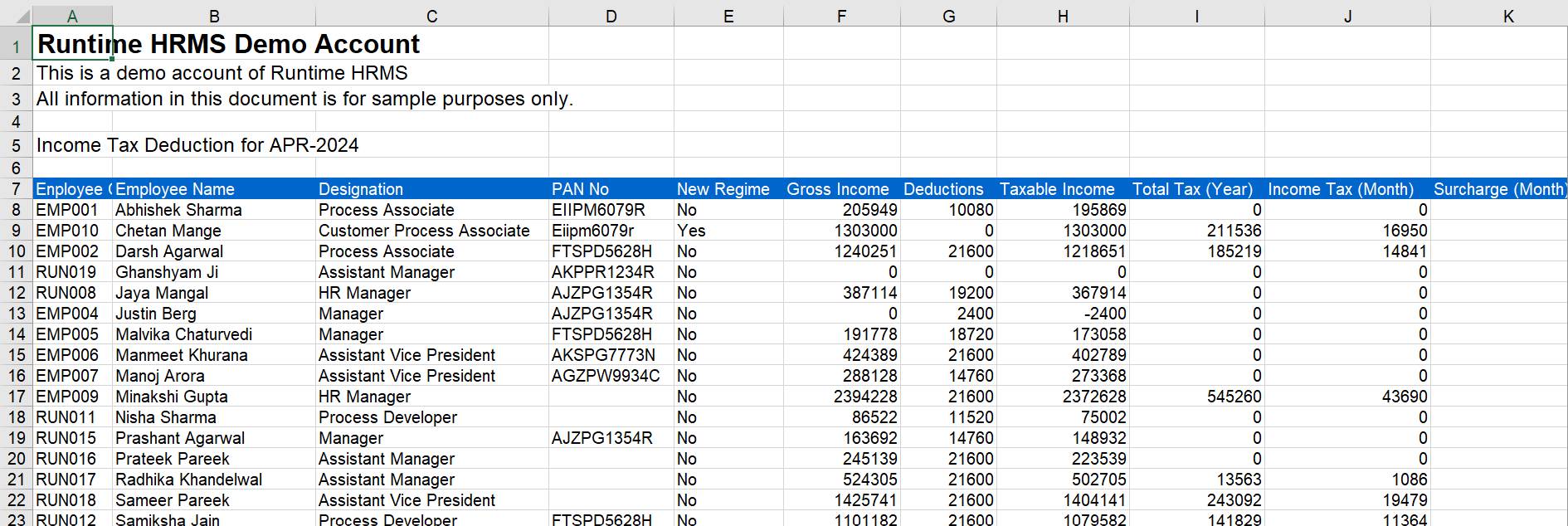Select column F header
The image size is (1568, 526).
pos(841,16)
